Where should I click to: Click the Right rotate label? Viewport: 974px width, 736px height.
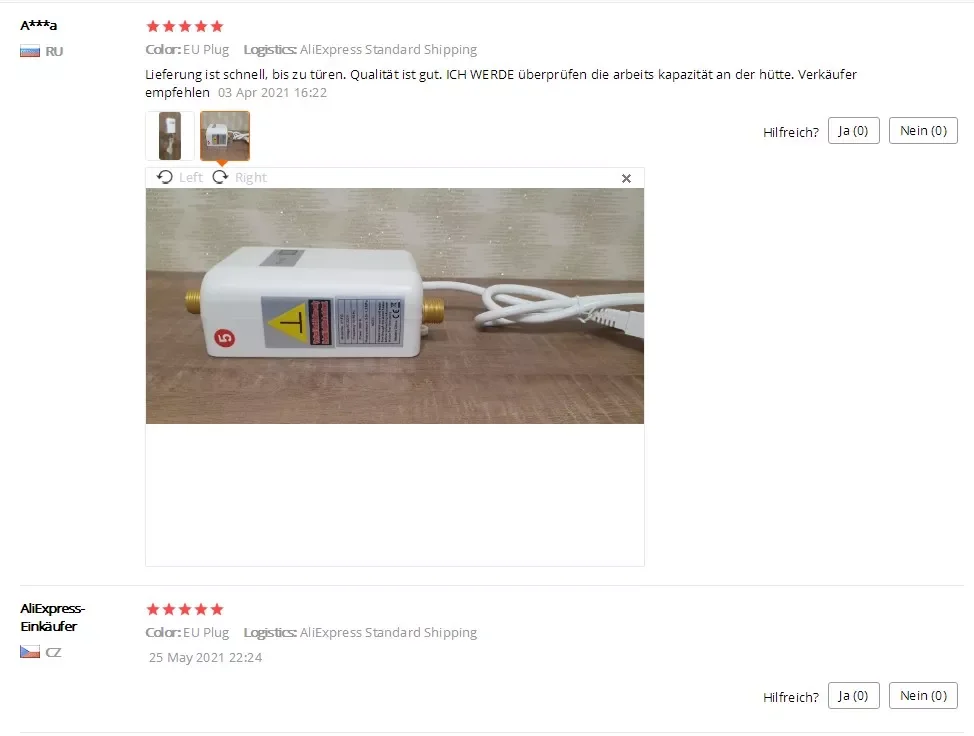tap(251, 178)
